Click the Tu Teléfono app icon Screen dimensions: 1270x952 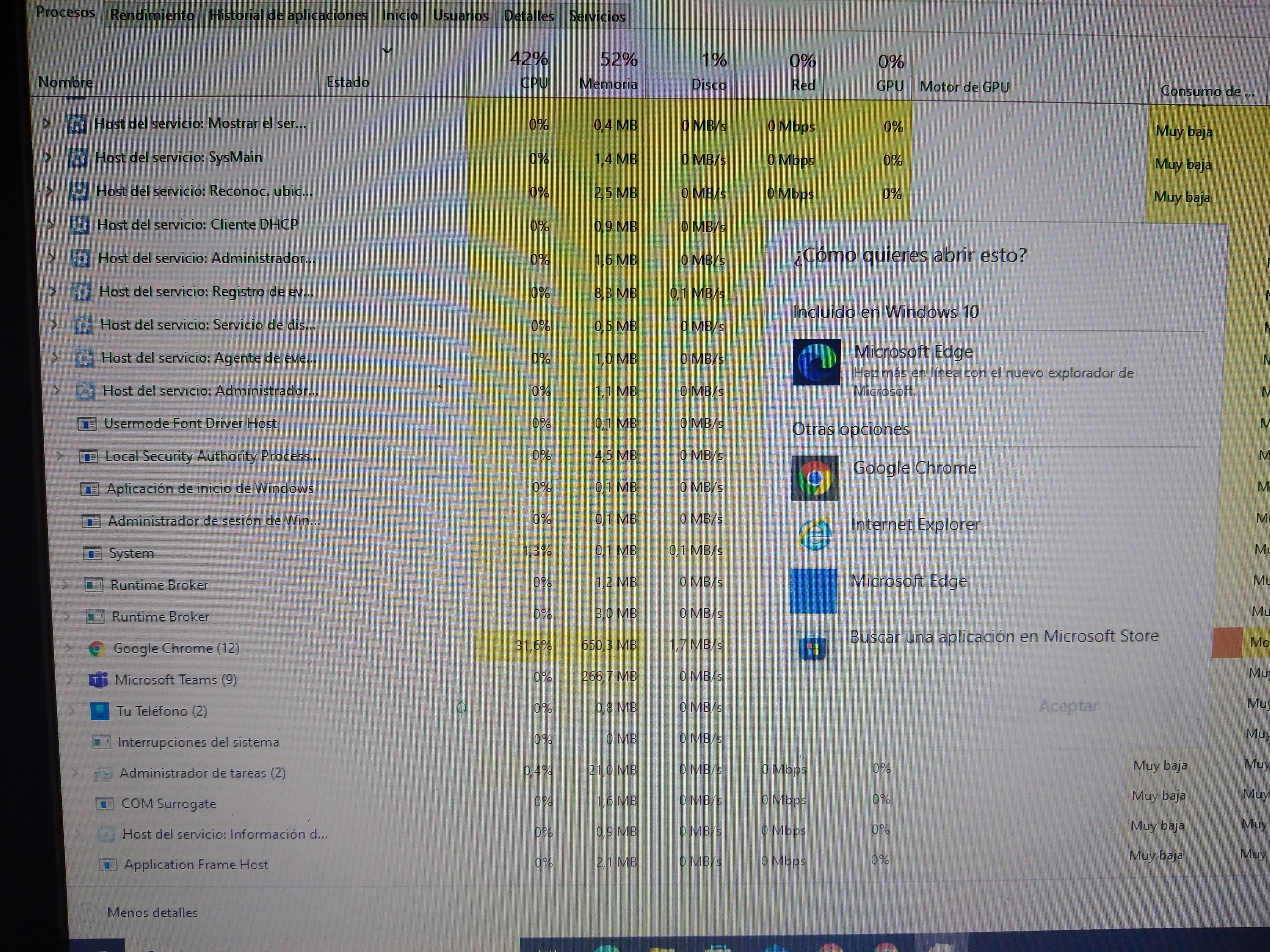[100, 711]
